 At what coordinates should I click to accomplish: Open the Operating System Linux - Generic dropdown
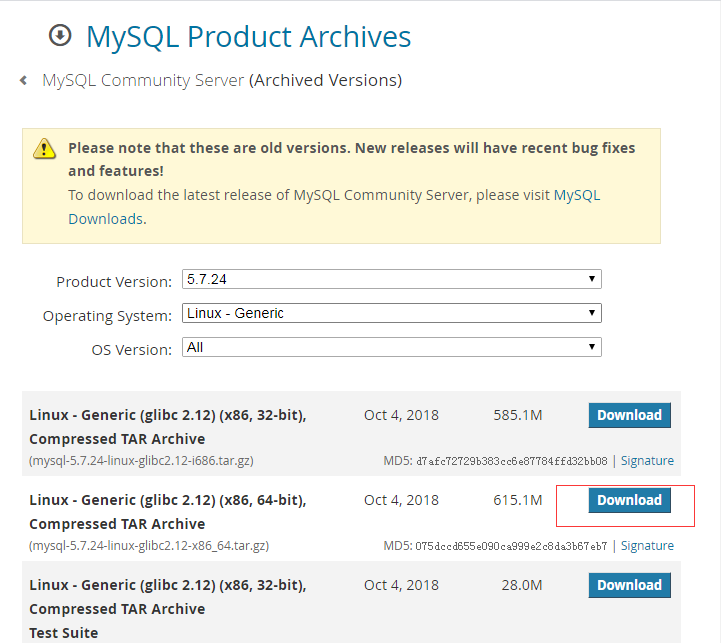tap(392, 313)
